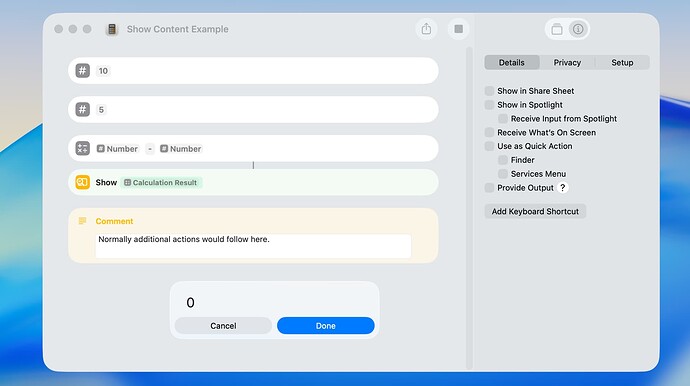Click the Number action icon for 5

coord(82,109)
